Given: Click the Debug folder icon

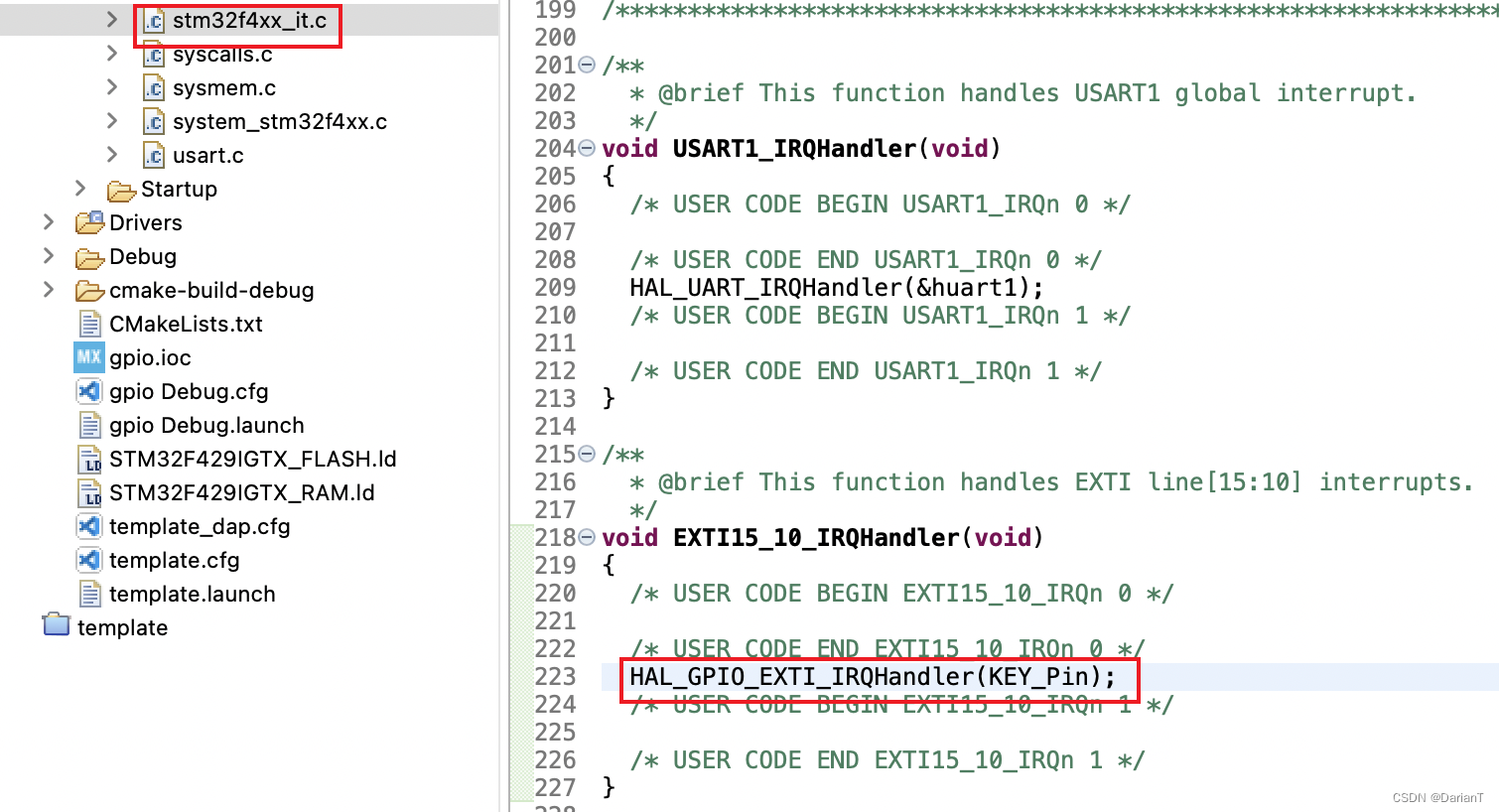Looking at the screenshot, I should [89, 257].
